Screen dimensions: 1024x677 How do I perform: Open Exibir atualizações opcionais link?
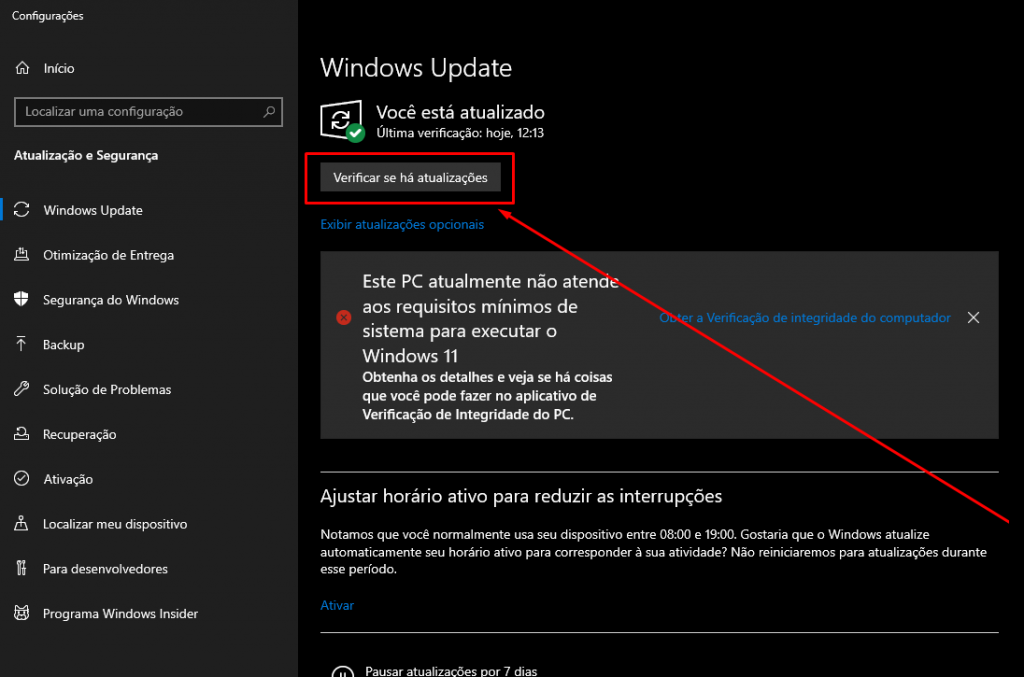pos(402,224)
